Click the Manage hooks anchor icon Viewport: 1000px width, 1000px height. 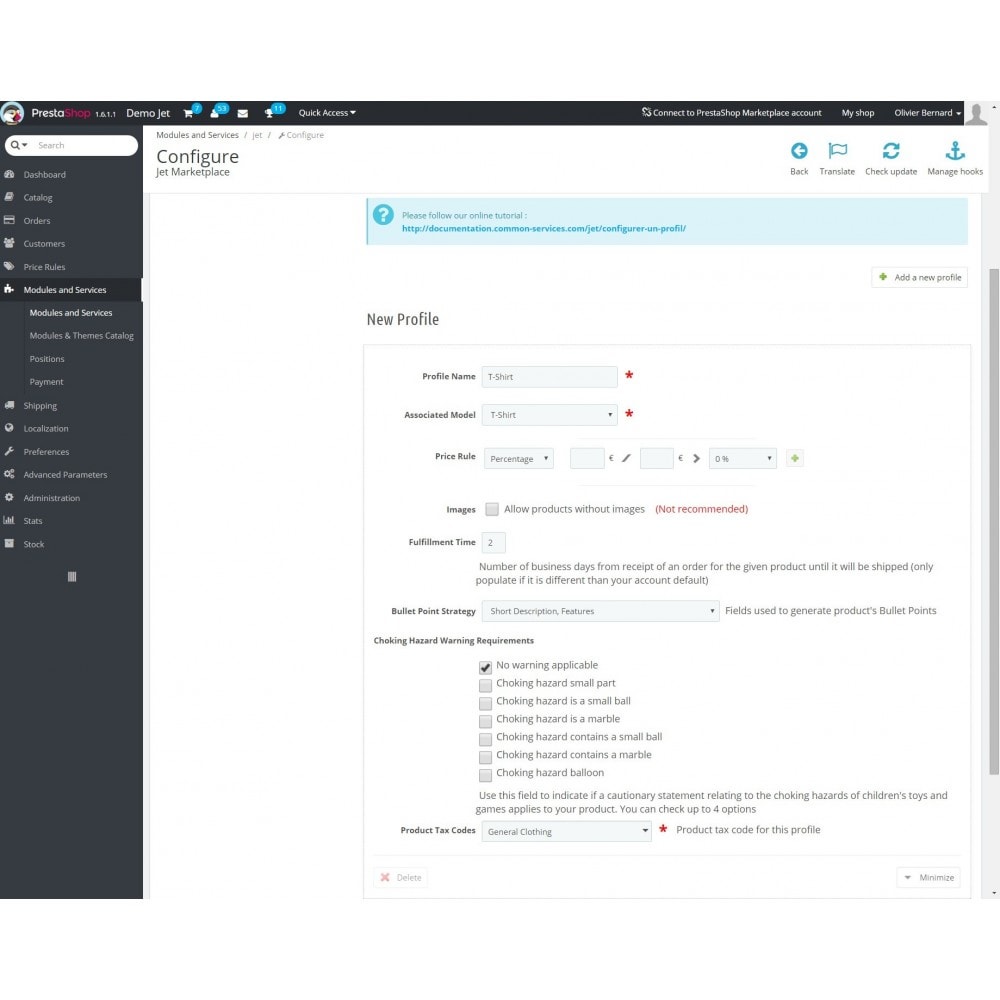(x=955, y=151)
